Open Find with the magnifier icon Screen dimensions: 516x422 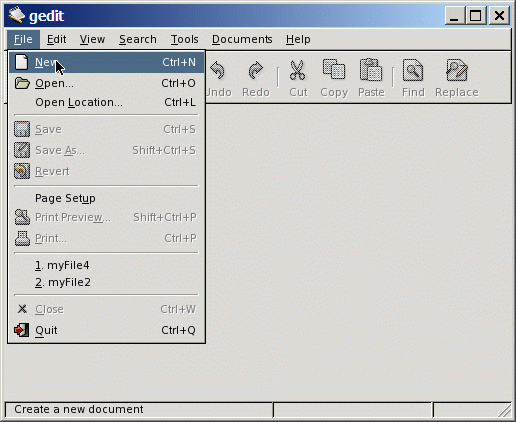click(x=413, y=70)
